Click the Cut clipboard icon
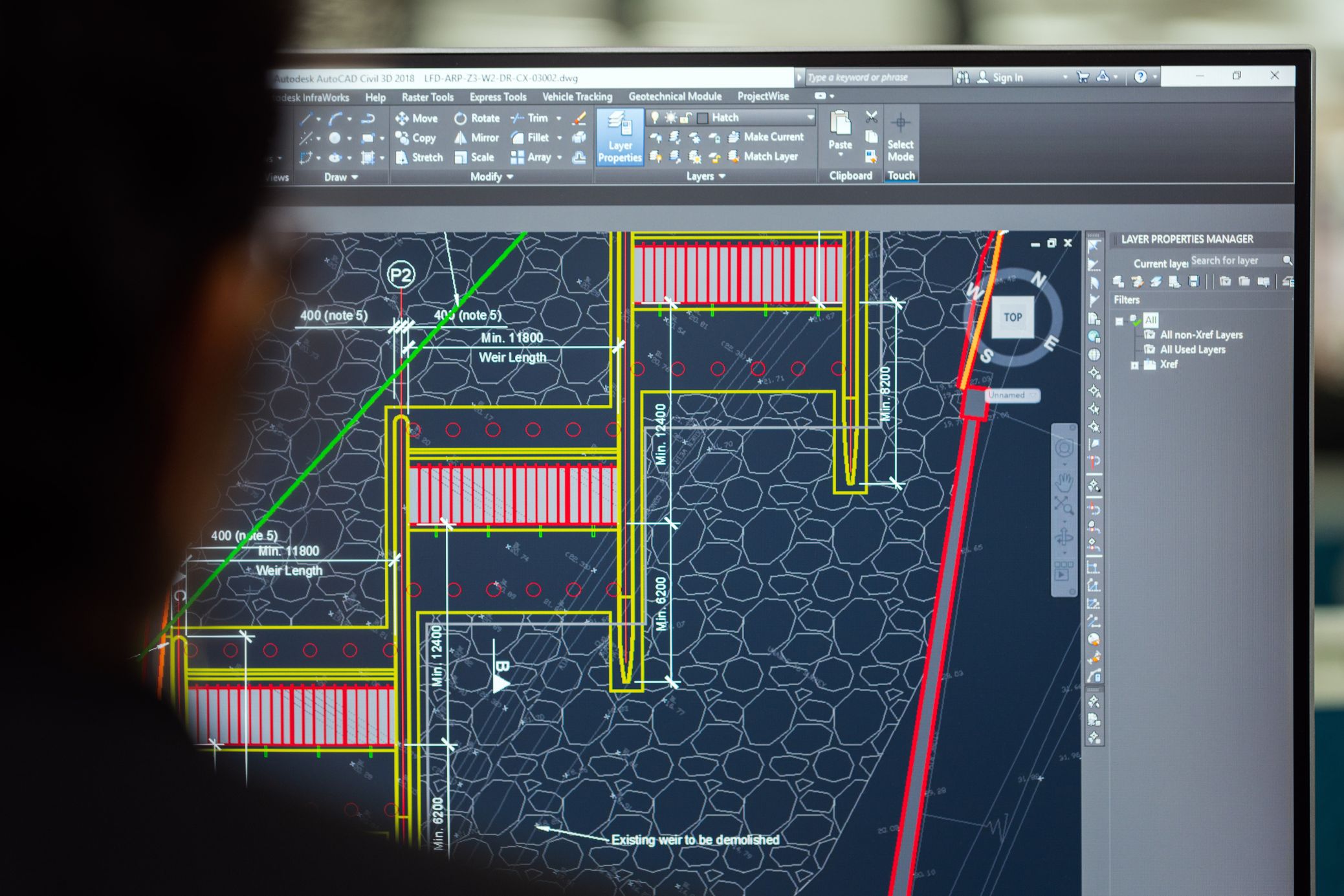 872,117
